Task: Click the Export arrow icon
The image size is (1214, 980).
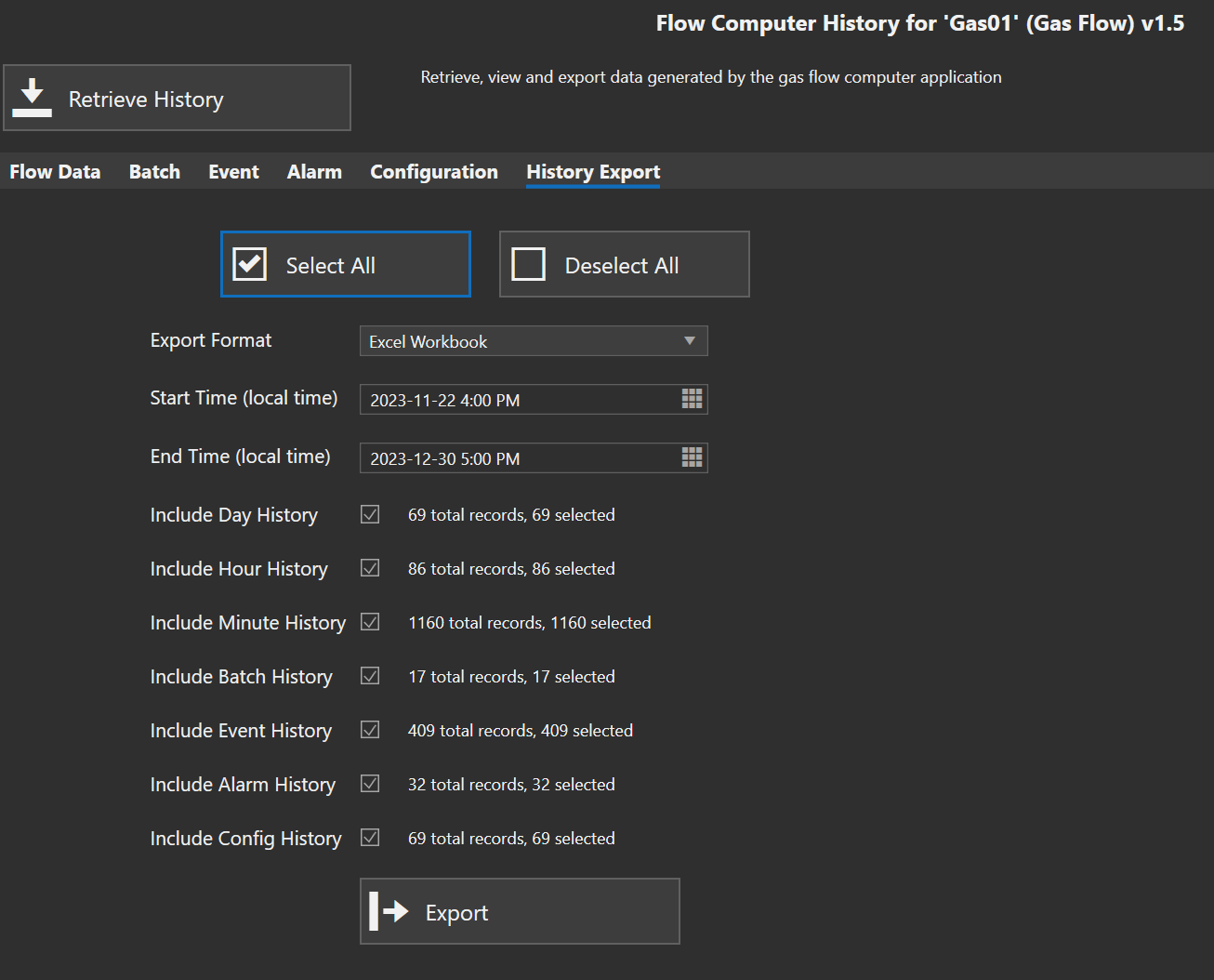Action: pos(389,911)
